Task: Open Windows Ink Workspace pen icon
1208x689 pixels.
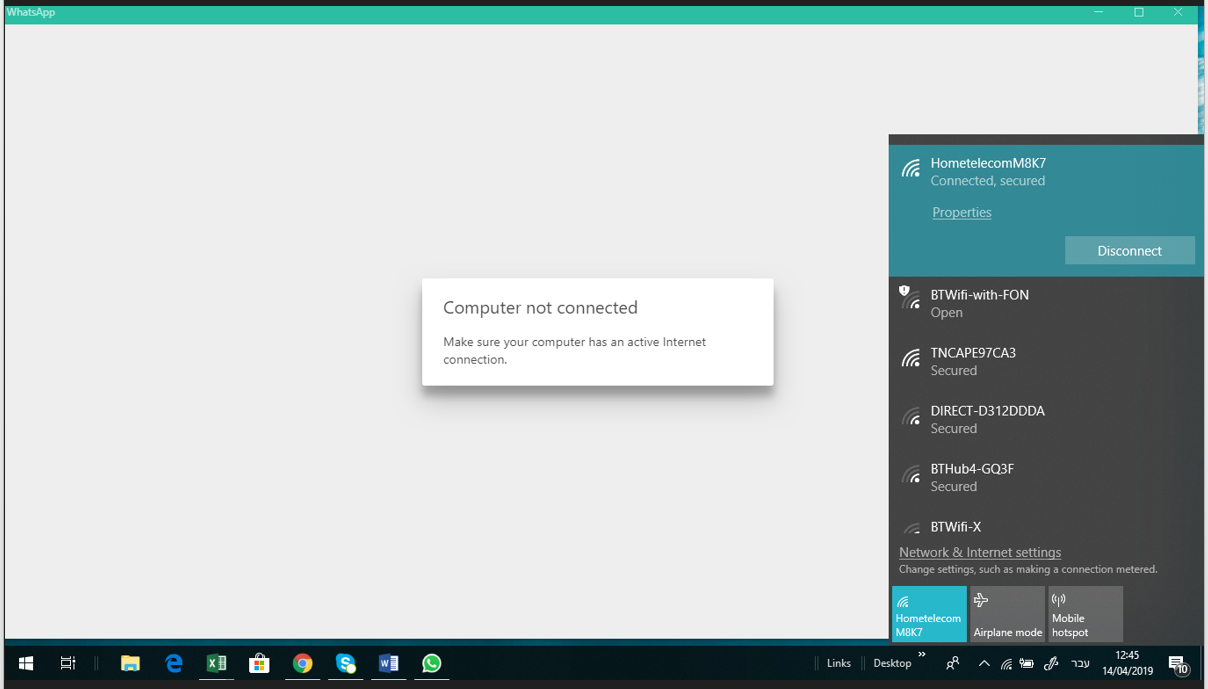Action: [1051, 663]
